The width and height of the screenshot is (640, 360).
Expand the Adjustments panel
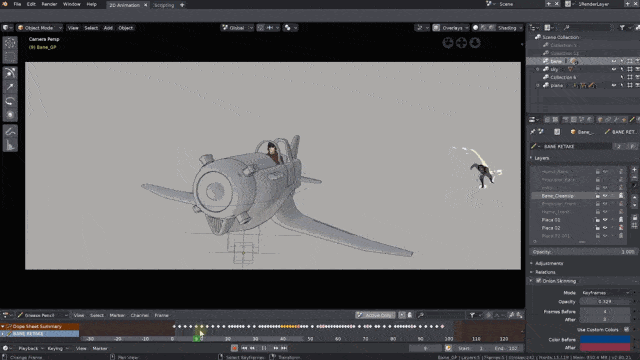[x=549, y=263]
